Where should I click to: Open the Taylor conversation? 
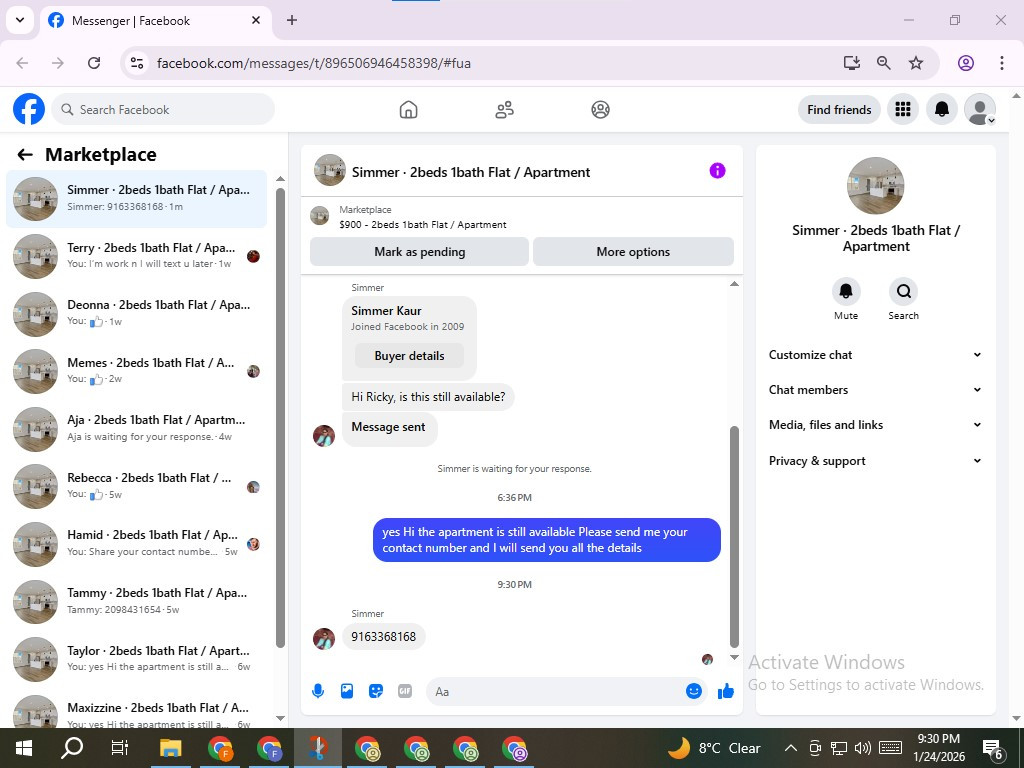(x=136, y=658)
